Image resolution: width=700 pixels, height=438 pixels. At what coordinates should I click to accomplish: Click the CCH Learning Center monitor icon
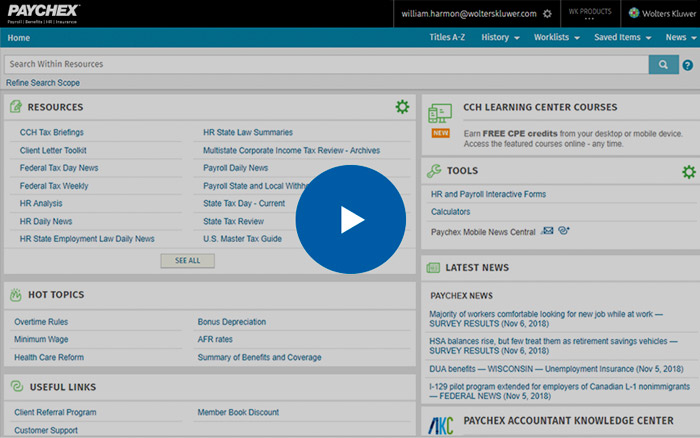click(440, 113)
